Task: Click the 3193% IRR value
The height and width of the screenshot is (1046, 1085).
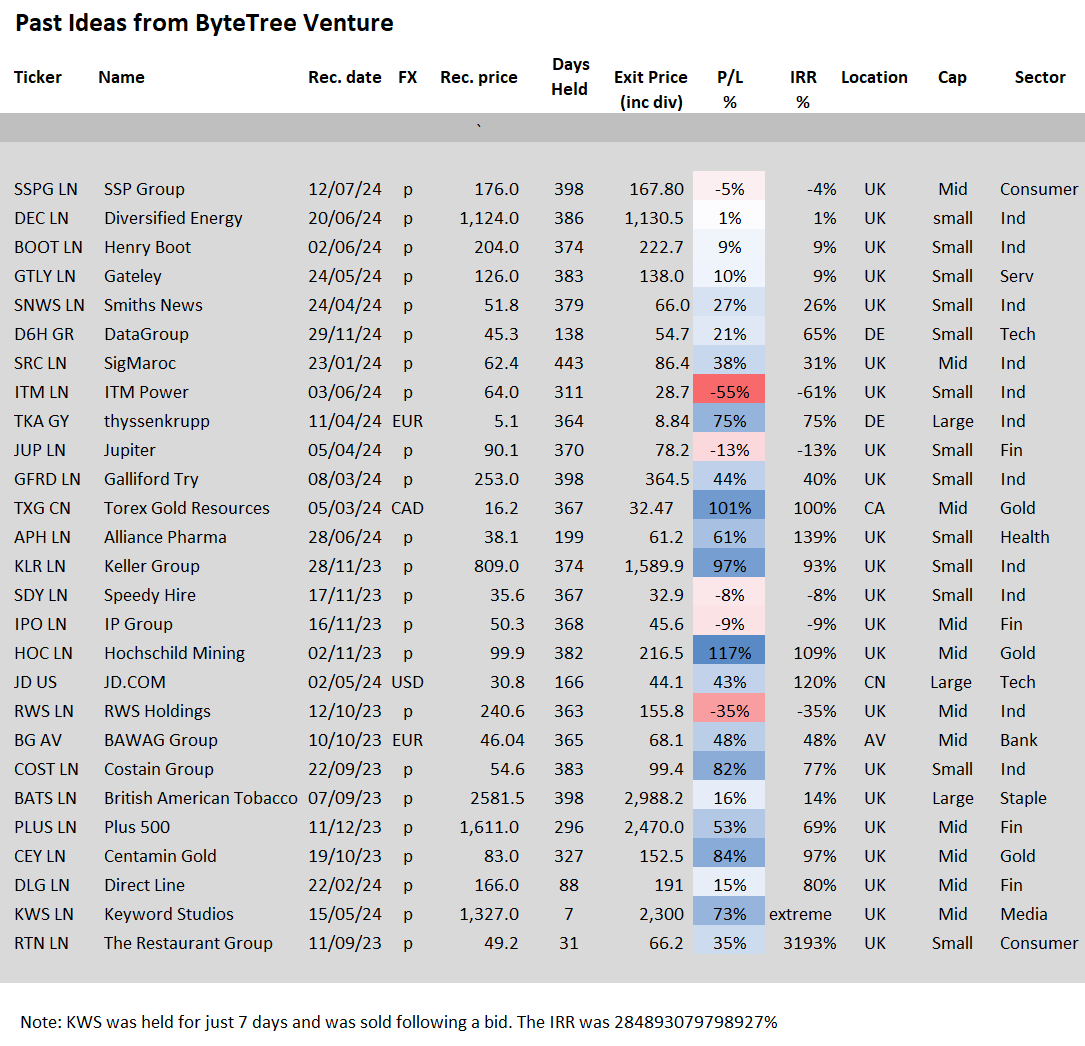Action: click(811, 943)
